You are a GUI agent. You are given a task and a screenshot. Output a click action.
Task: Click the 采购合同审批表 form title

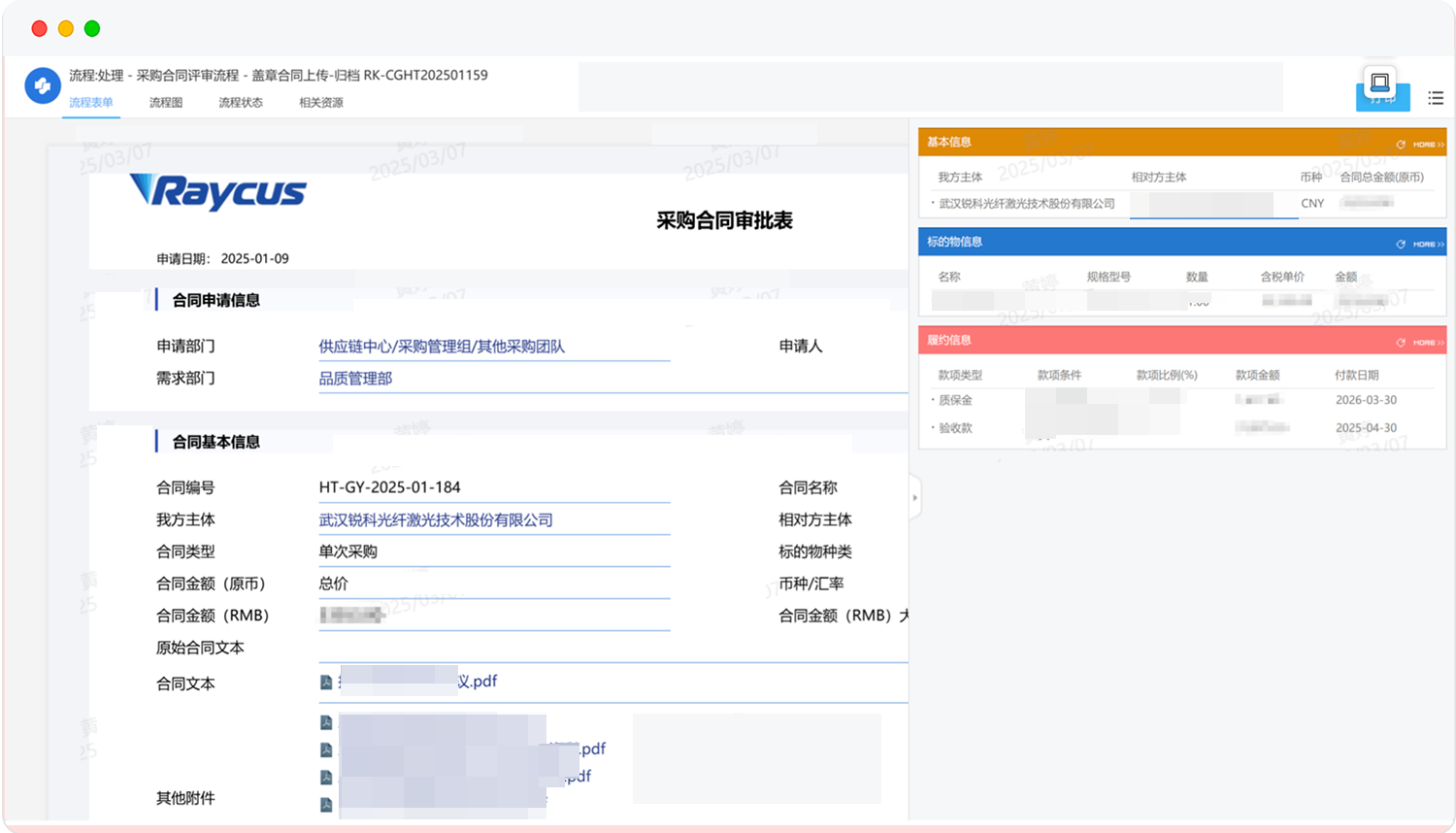[x=725, y=220]
